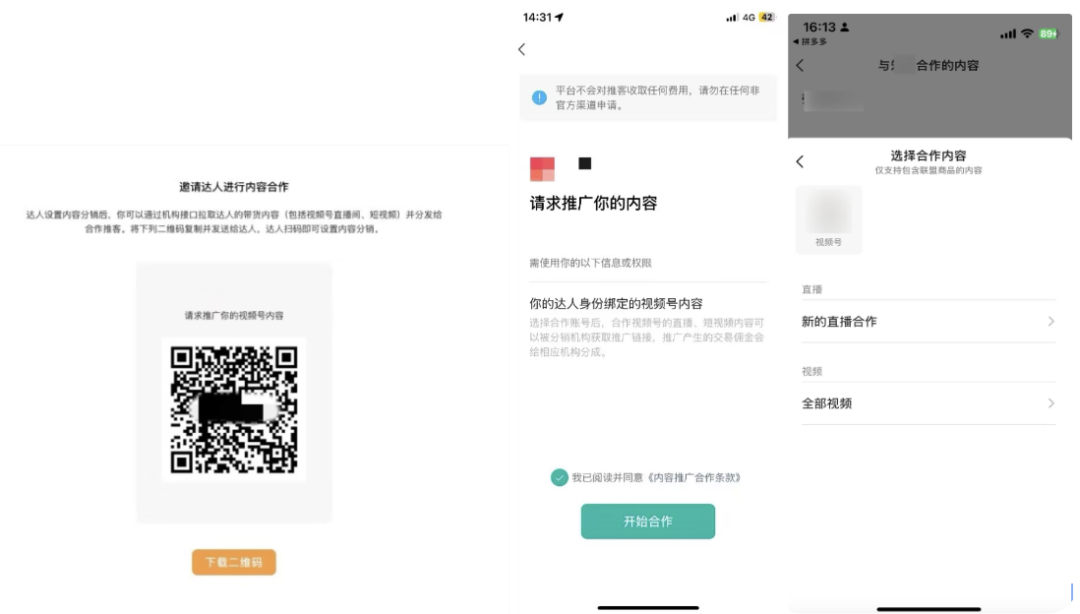Open the 全部视频 row
Viewport: 1080px width, 614px height.
click(928, 403)
